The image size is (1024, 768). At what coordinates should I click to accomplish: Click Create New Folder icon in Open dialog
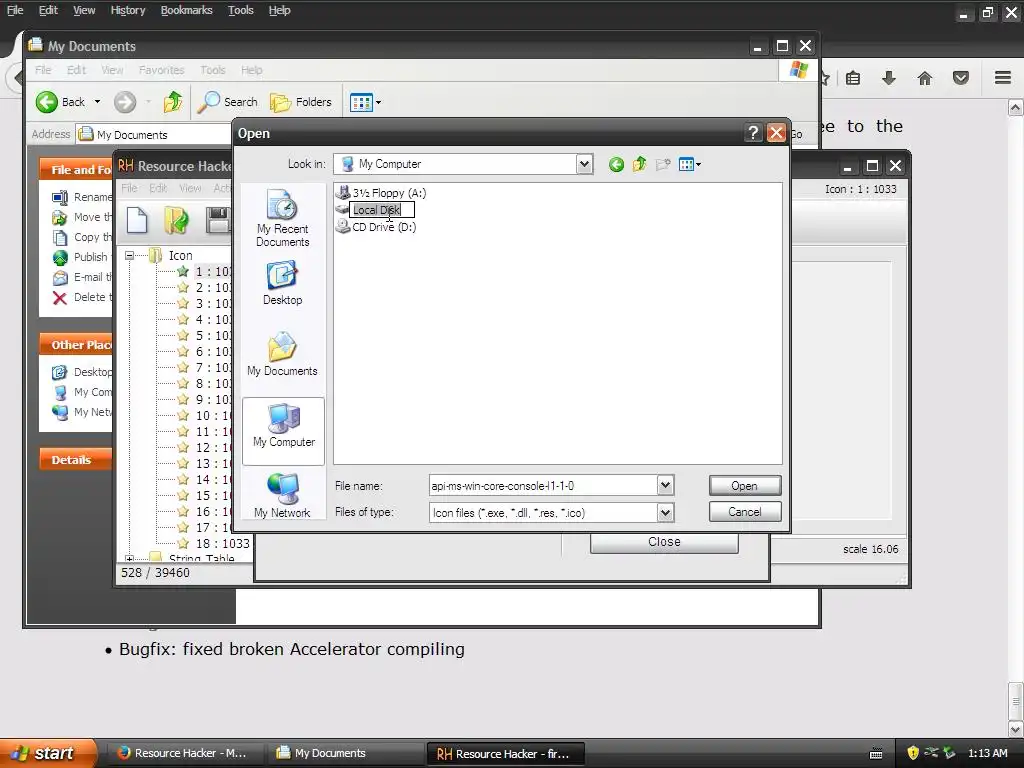pos(663,165)
